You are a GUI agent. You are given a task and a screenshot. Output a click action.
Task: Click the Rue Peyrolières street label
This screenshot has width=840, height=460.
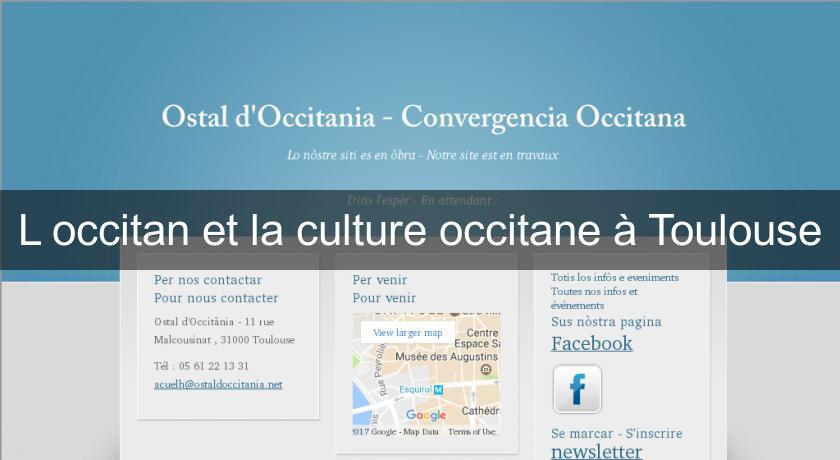(x=380, y=370)
